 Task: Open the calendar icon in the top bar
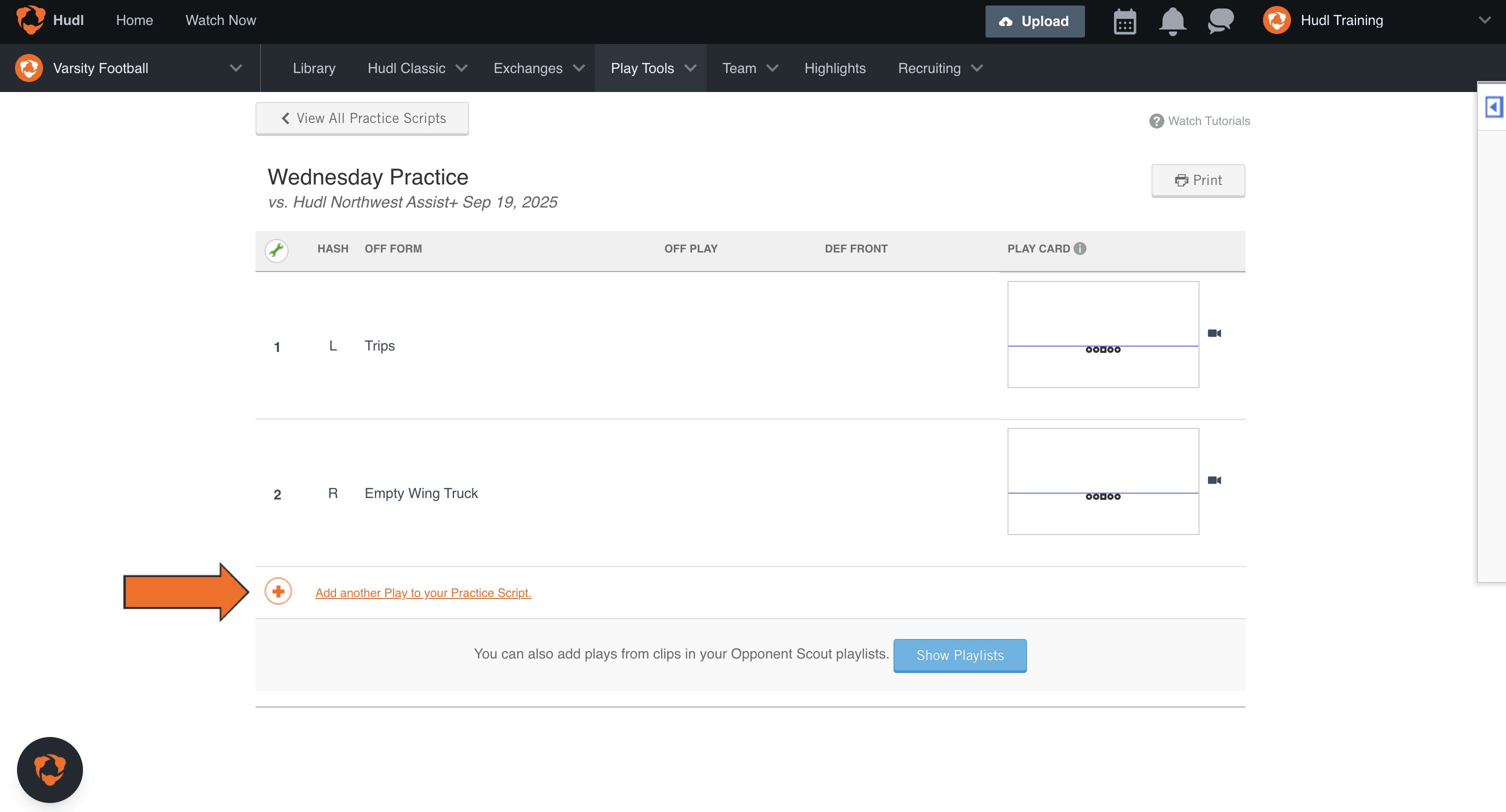click(x=1124, y=21)
